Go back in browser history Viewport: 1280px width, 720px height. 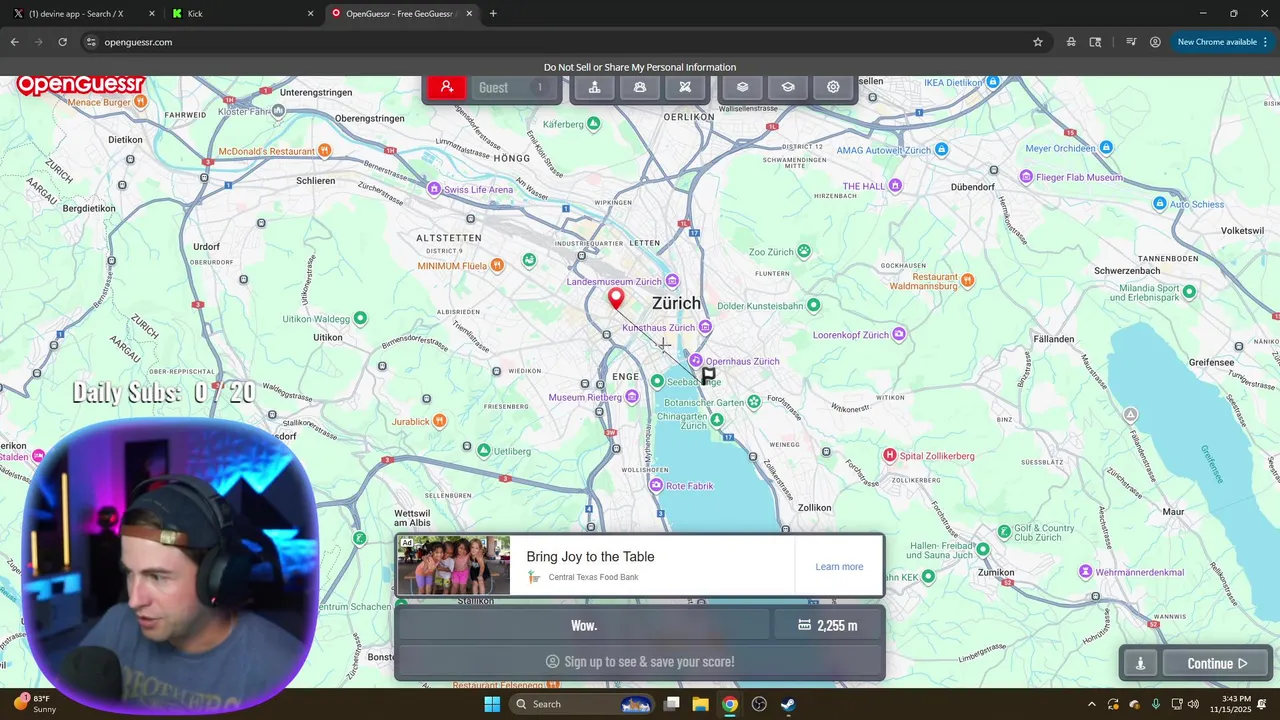14,42
